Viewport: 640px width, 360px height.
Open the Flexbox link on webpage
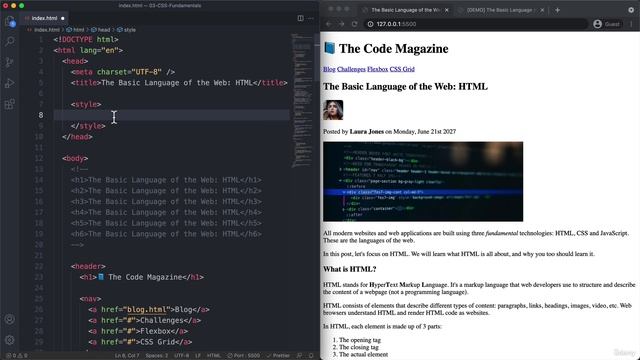coord(378,69)
